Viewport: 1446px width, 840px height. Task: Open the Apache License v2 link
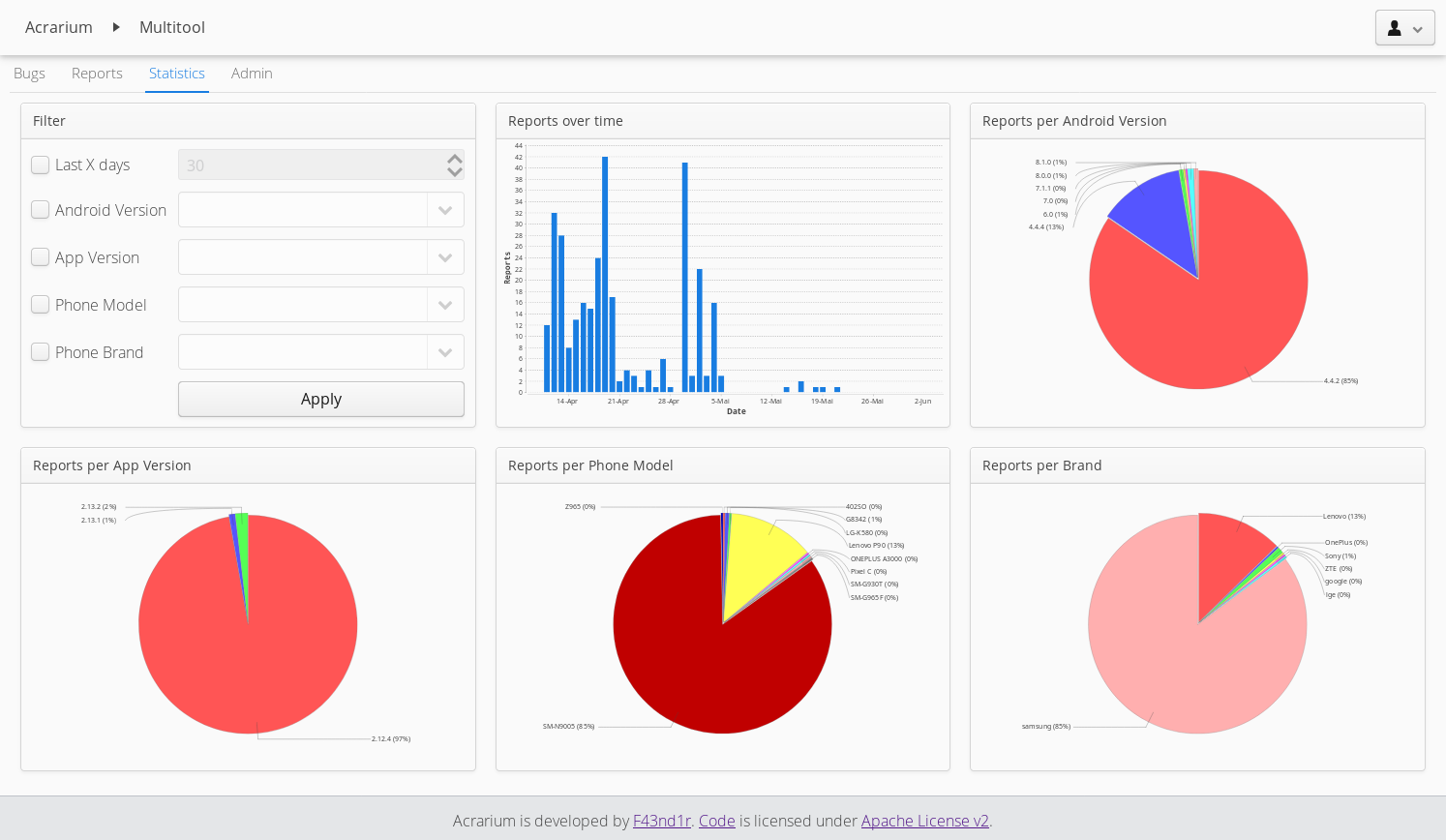[925, 821]
